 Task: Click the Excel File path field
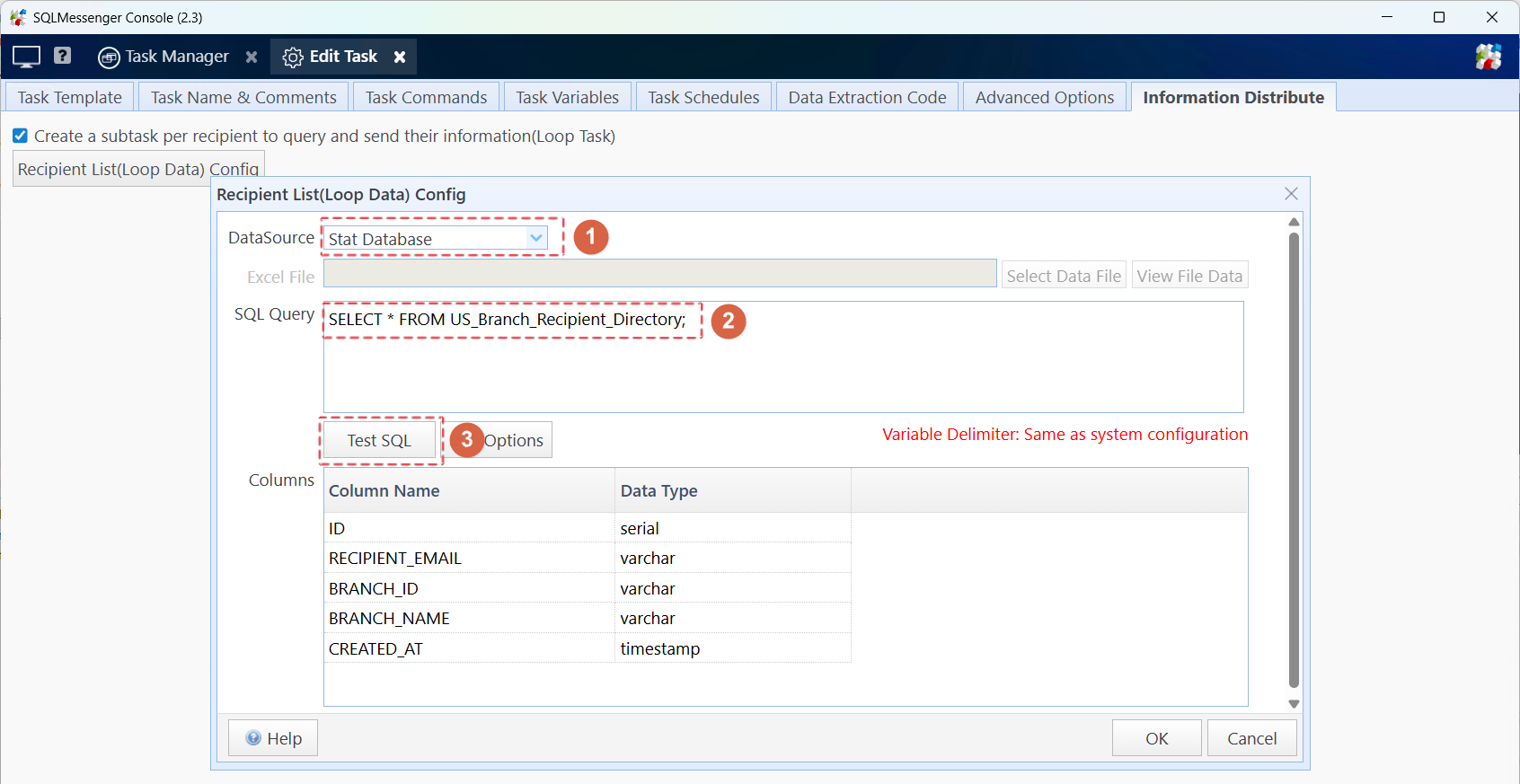pyautogui.click(x=660, y=274)
